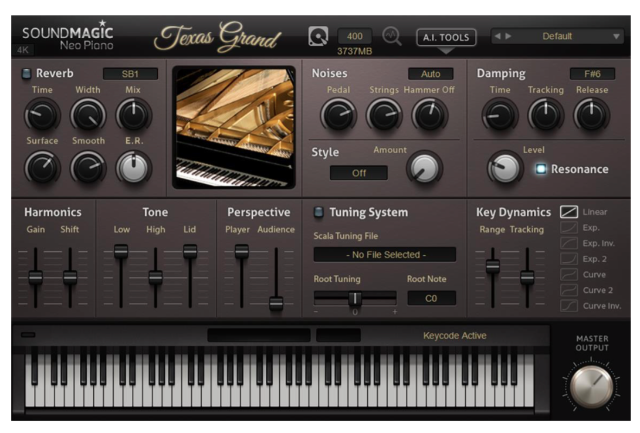Click the disk streaming icon
This screenshot has width=640, height=433.
(x=318, y=37)
